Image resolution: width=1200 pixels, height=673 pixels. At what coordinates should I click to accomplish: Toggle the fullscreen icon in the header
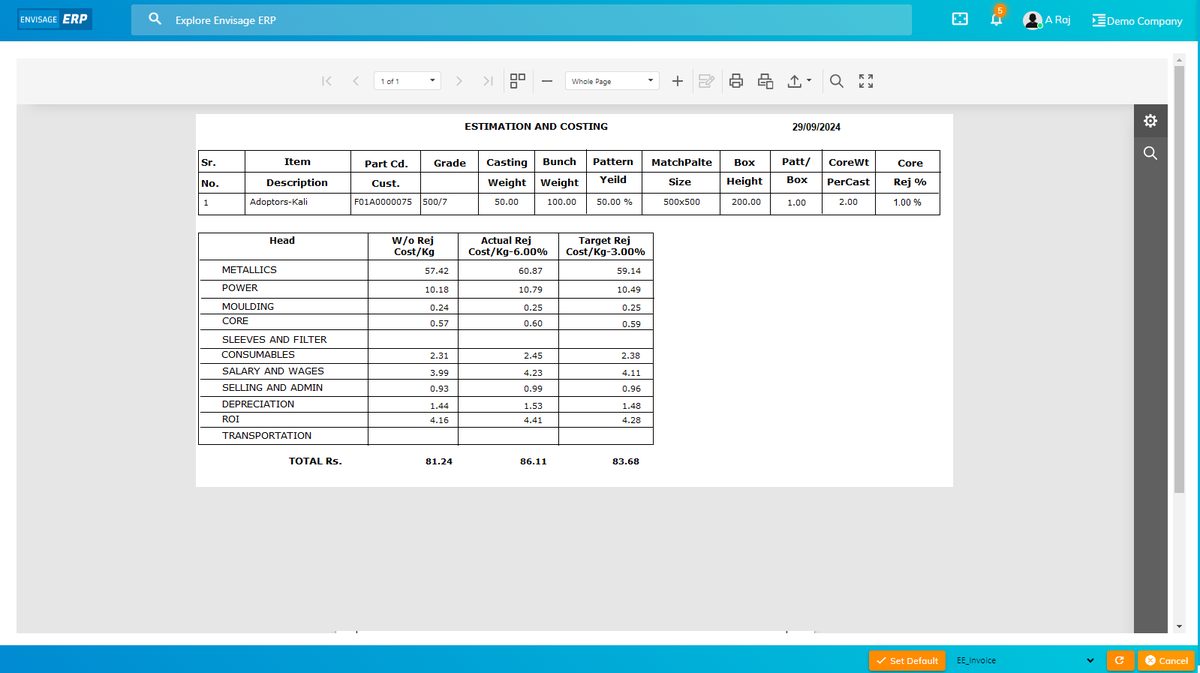[x=960, y=19]
